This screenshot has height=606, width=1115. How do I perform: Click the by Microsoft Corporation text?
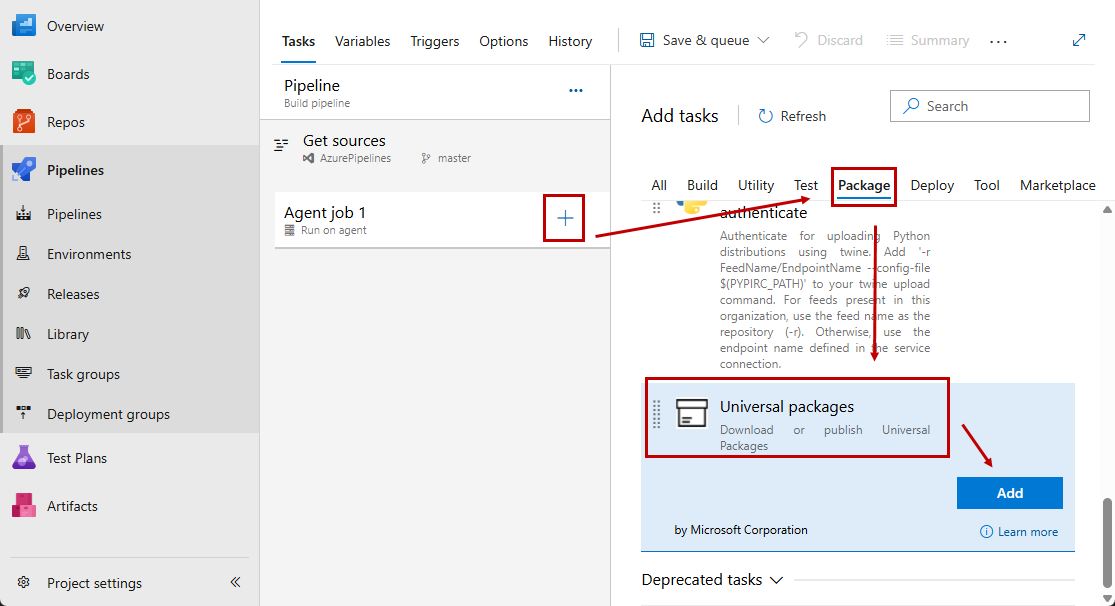point(741,529)
